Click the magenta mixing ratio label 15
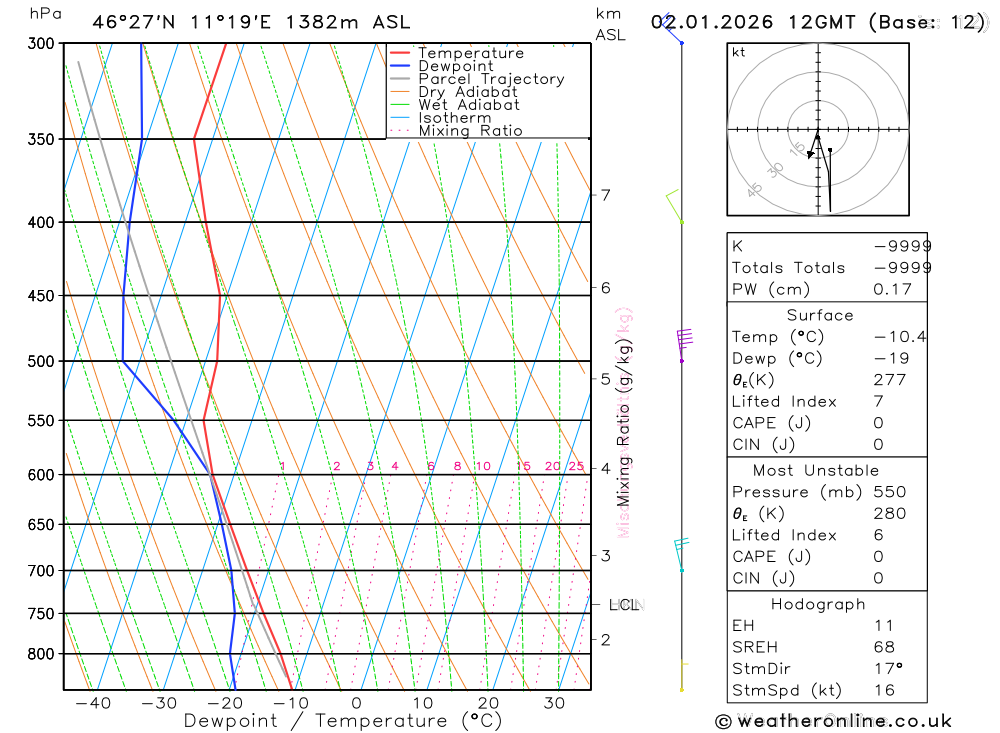This screenshot has width=1000, height=733. click(x=524, y=466)
